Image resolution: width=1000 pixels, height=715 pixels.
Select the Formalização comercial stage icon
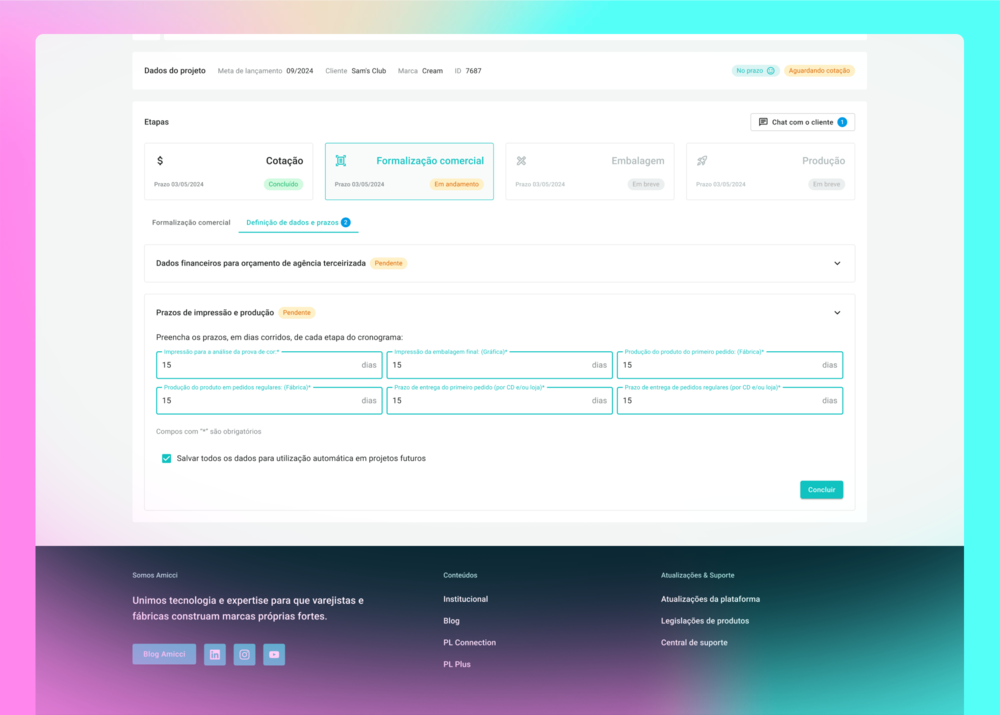pos(341,161)
